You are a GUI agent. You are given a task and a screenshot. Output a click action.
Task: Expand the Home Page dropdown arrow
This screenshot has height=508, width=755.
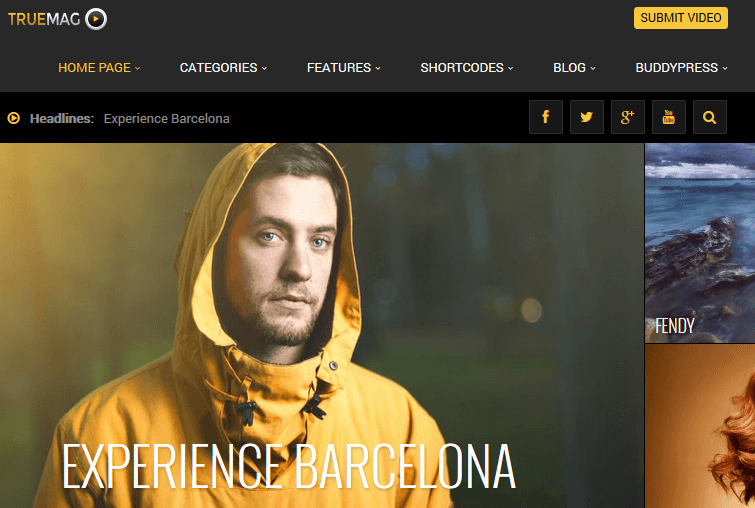point(138,68)
